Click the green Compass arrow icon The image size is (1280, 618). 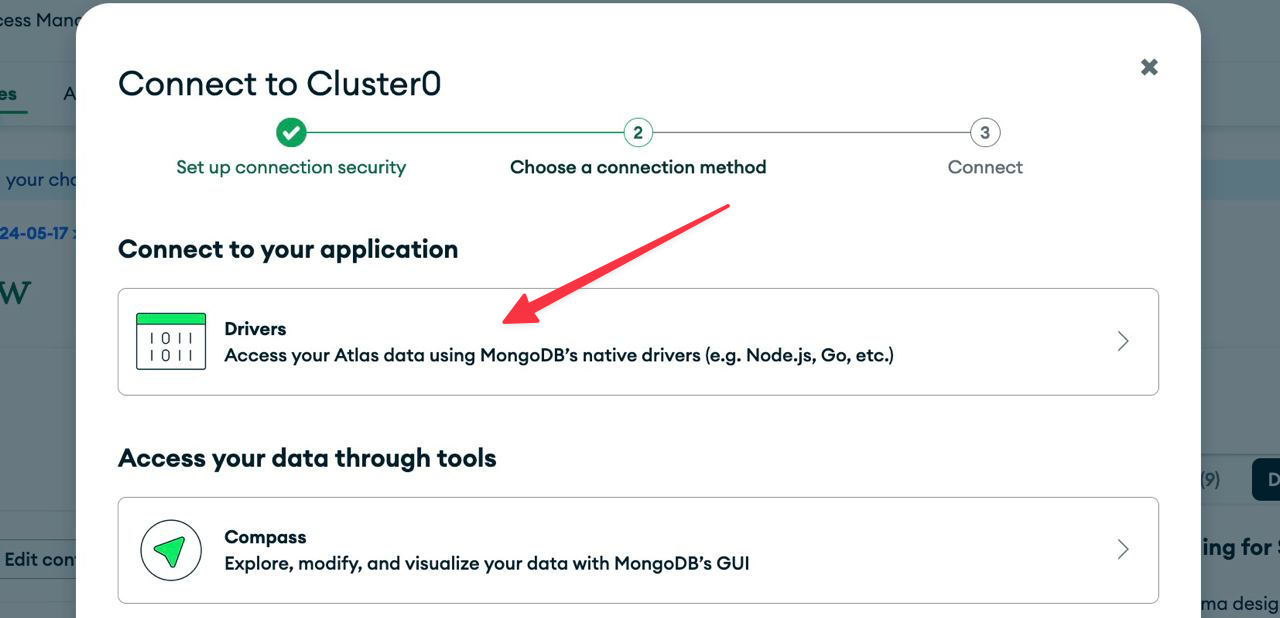171,550
